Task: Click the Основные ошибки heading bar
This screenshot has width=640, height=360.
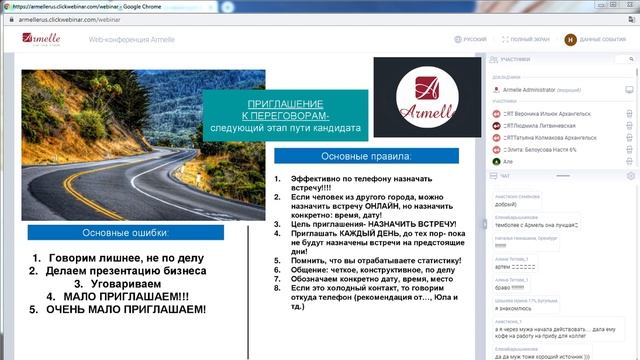Action: coord(126,233)
